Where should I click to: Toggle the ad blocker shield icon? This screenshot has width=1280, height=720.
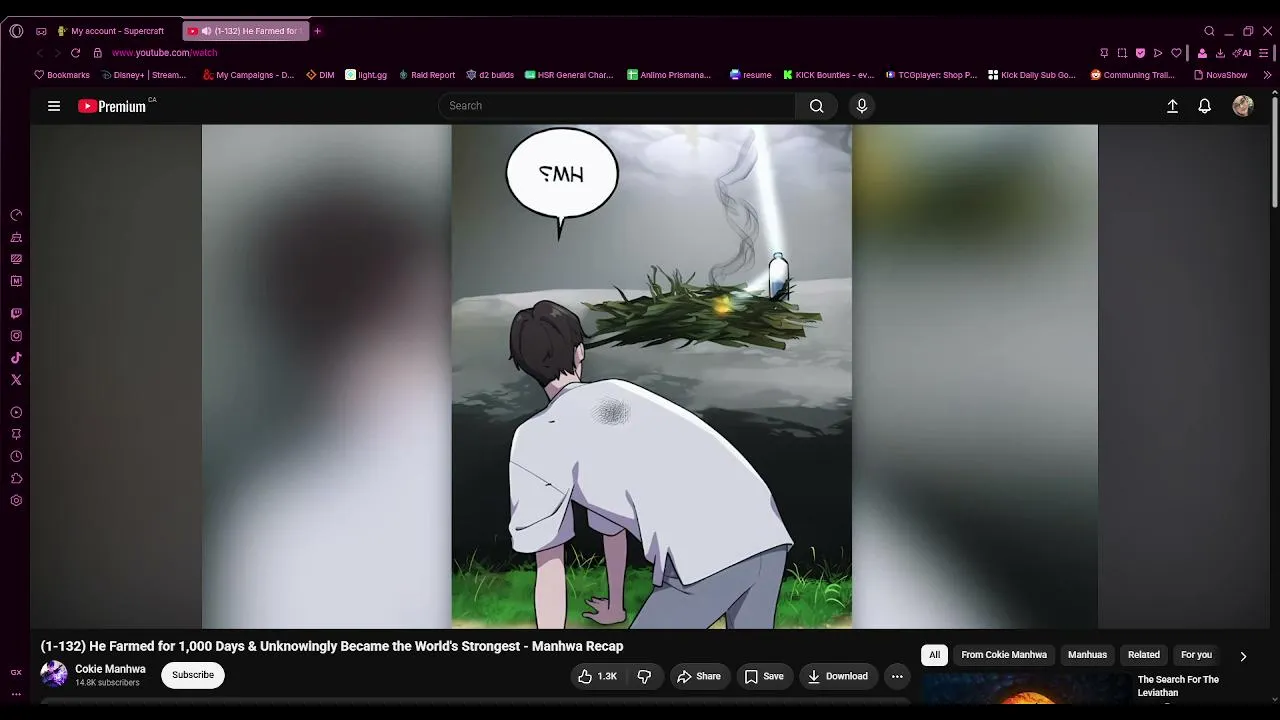(x=1140, y=53)
